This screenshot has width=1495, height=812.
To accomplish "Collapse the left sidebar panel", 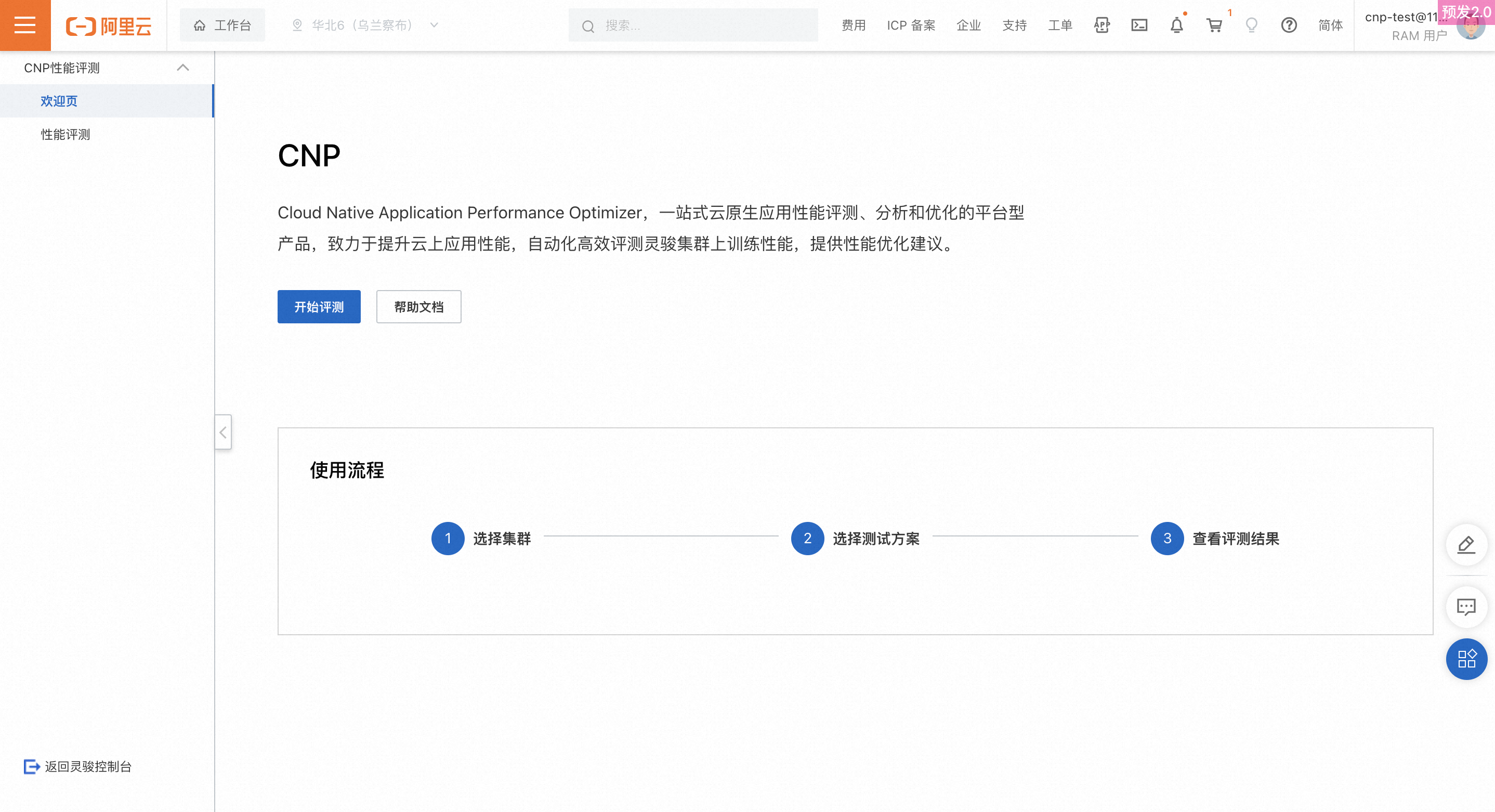I will point(223,433).
